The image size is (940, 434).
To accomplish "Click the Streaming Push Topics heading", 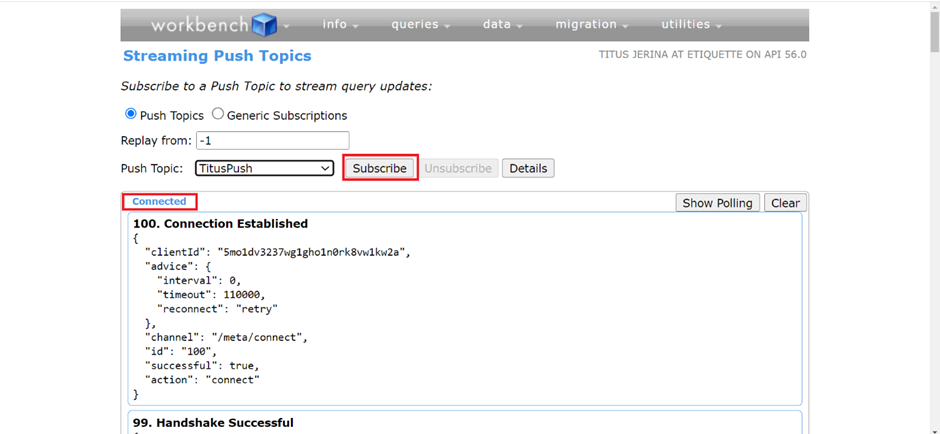I will (217, 56).
